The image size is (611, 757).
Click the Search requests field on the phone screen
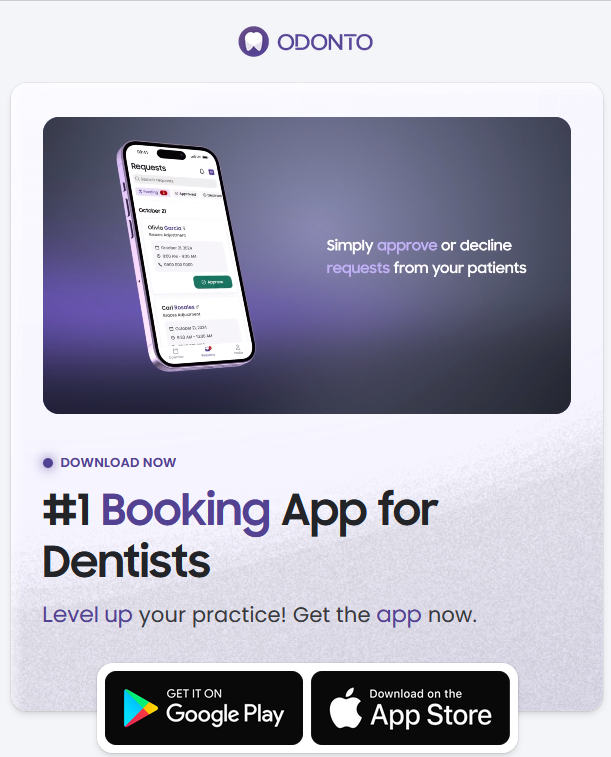click(x=175, y=181)
